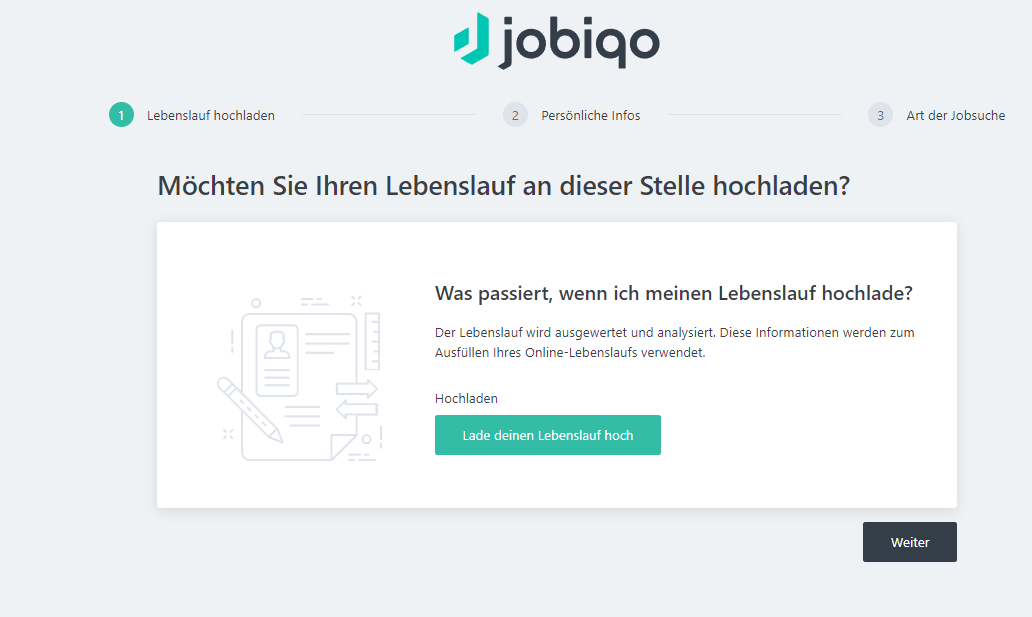
Task: Click the double arrows in the illustration
Action: [x=356, y=398]
